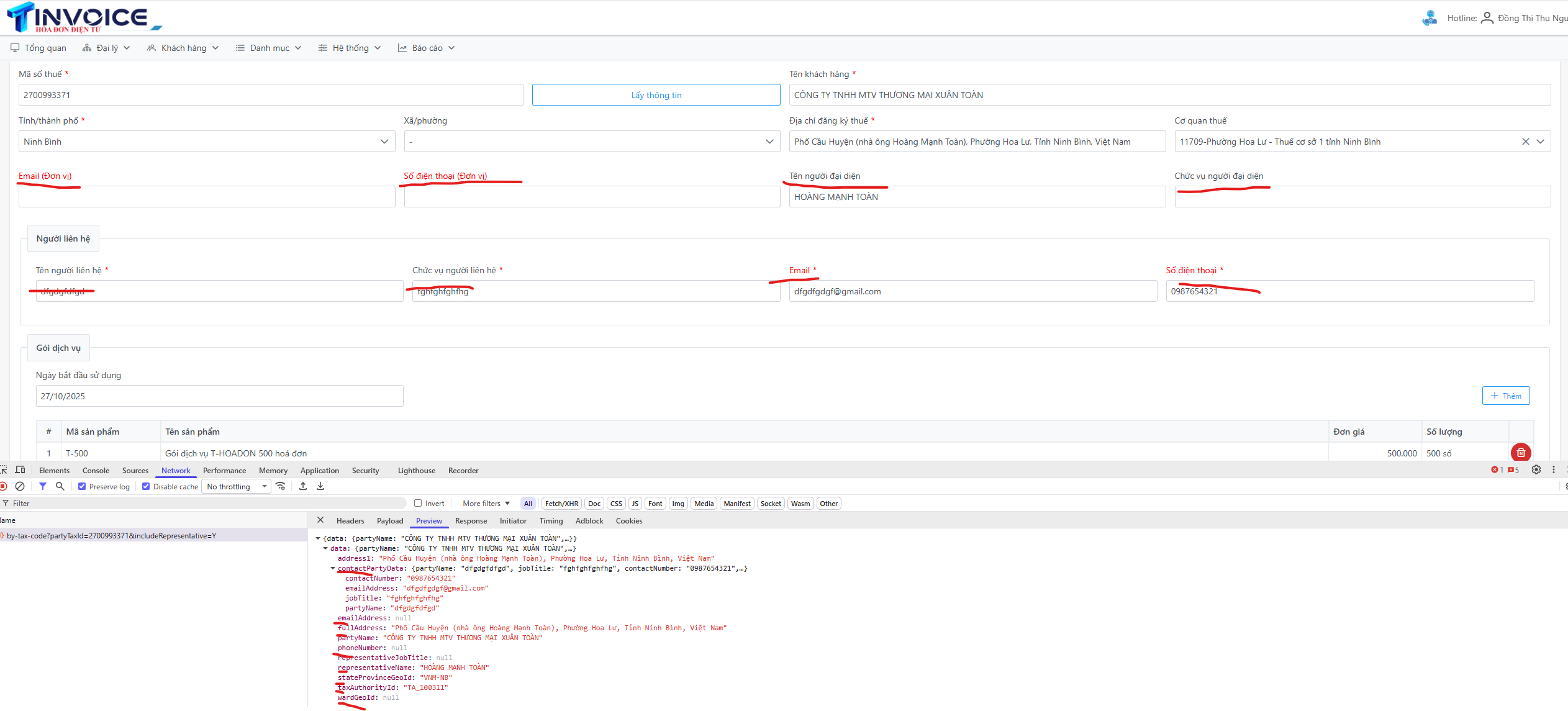Click the Tổng quan monitor icon
The height and width of the screenshot is (711, 1568).
[x=15, y=48]
